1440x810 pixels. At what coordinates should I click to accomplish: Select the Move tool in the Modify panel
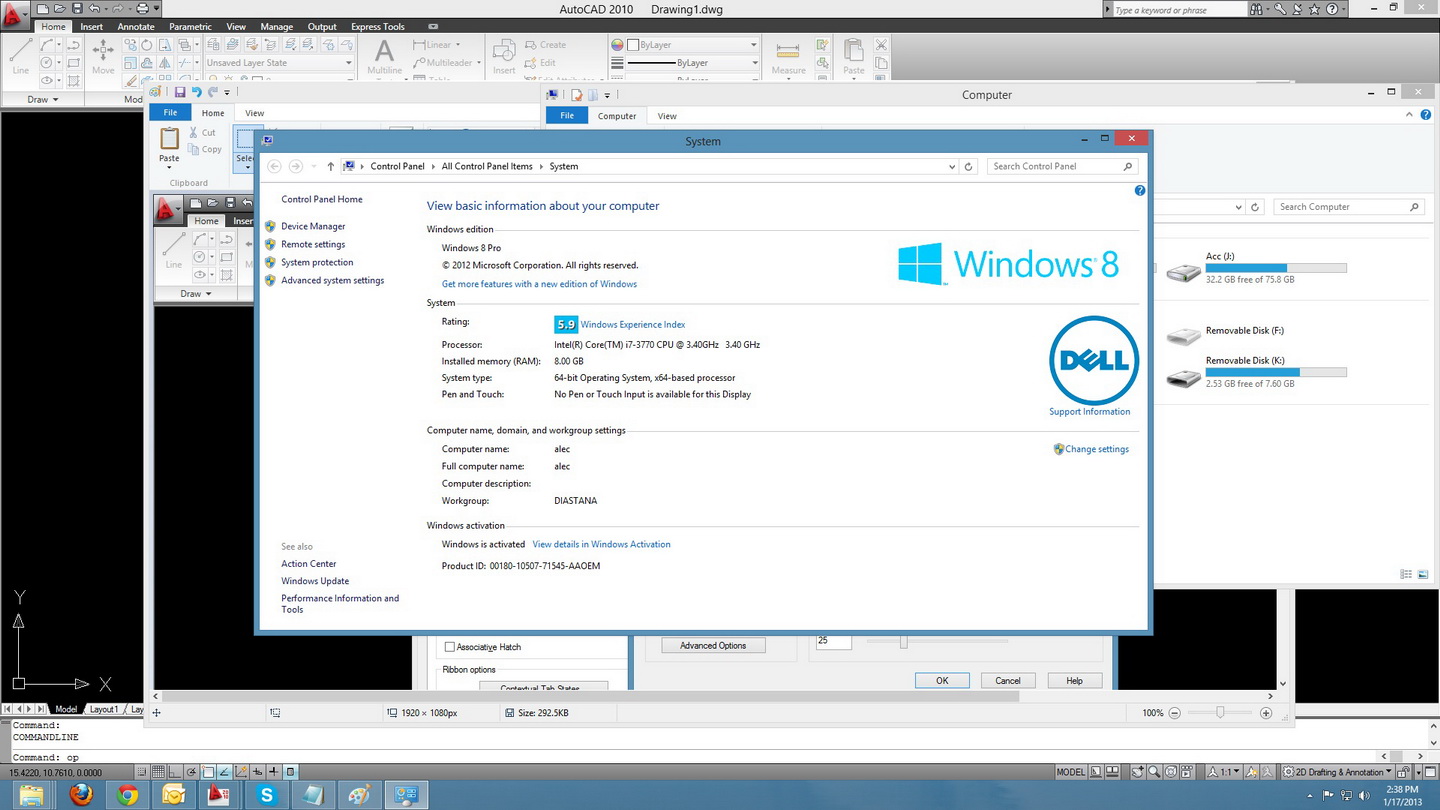pyautogui.click(x=103, y=58)
